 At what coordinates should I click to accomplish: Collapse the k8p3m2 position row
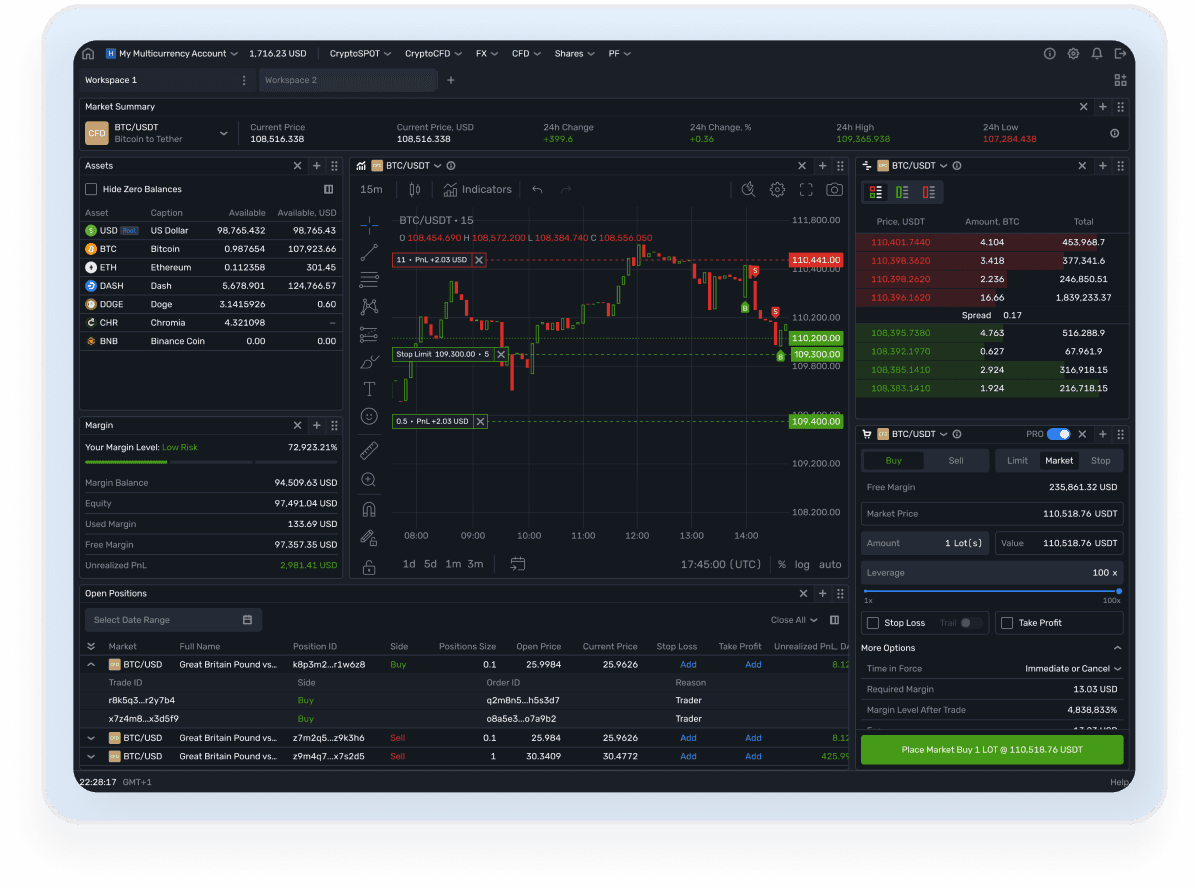pyautogui.click(x=92, y=665)
